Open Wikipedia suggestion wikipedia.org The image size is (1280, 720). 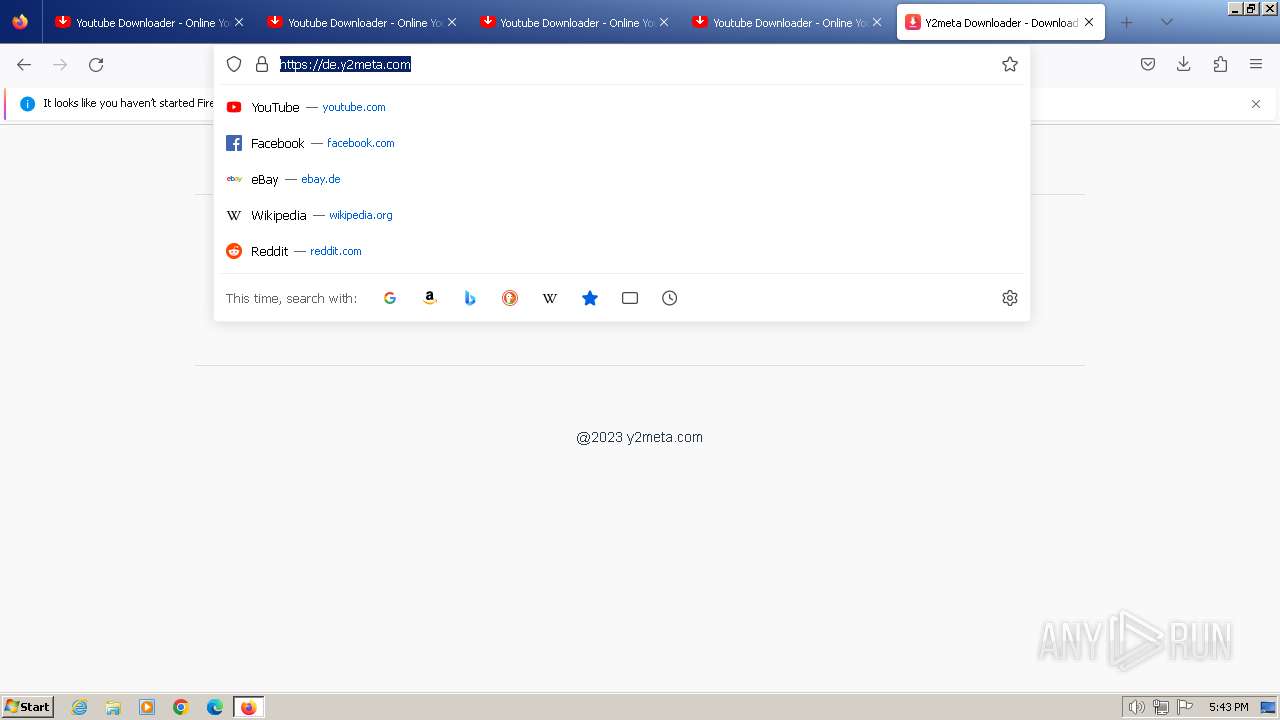pyautogui.click(x=621, y=215)
